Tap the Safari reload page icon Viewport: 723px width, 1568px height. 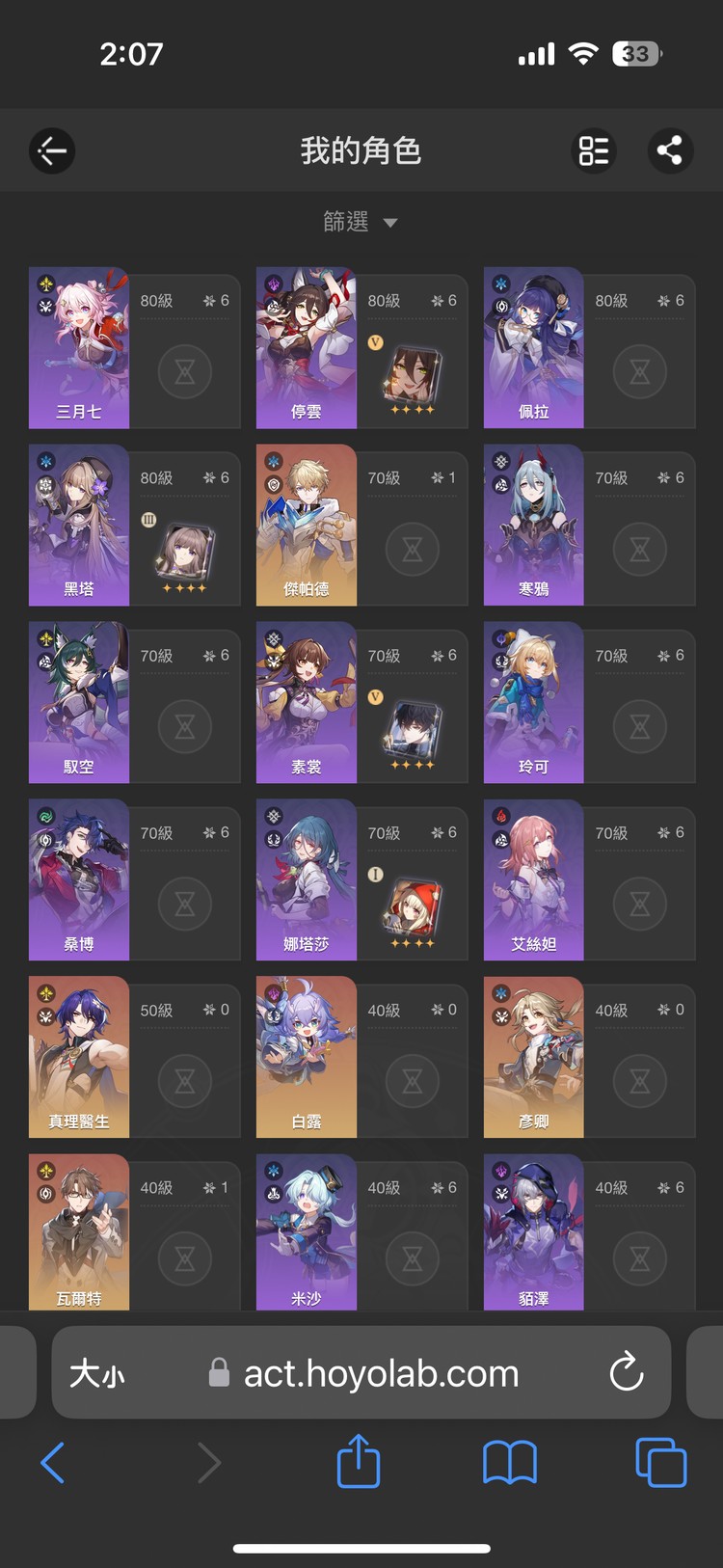pyautogui.click(x=627, y=1372)
